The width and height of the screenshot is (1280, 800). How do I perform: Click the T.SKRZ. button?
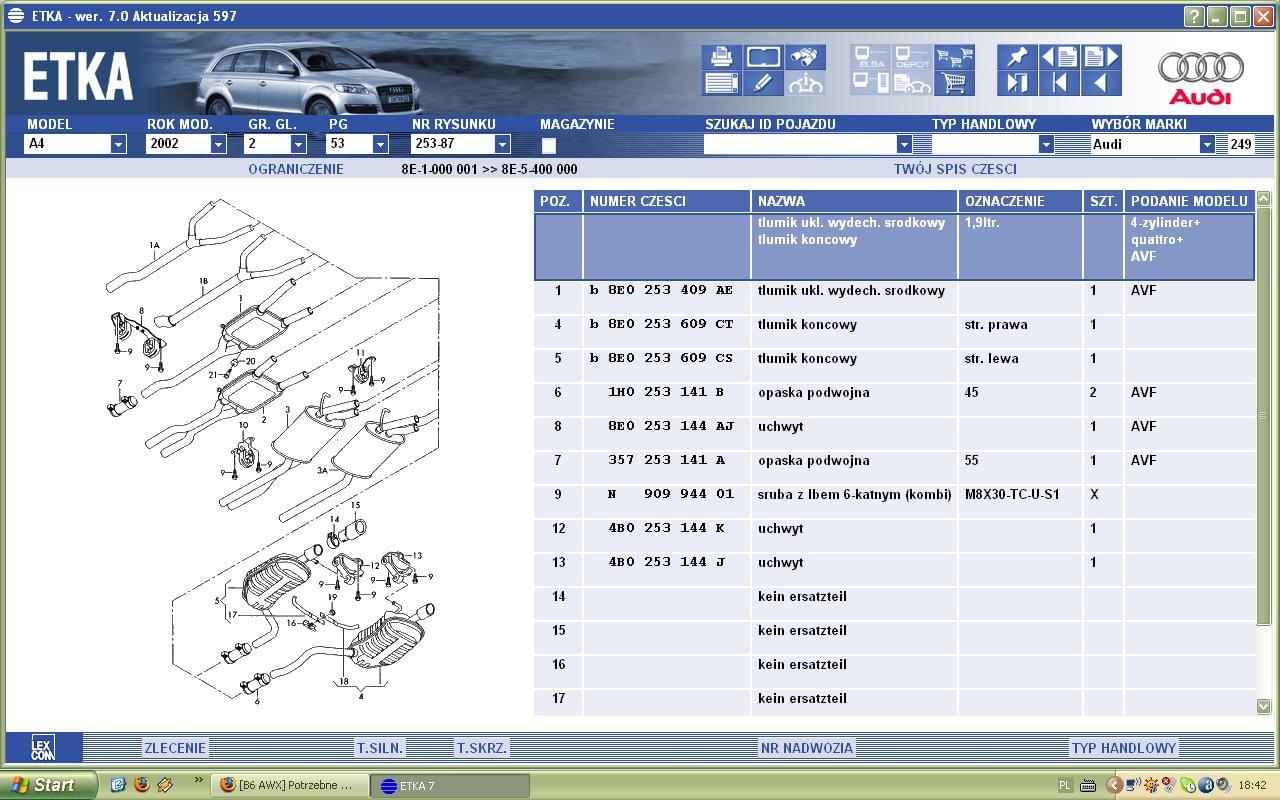(482, 748)
